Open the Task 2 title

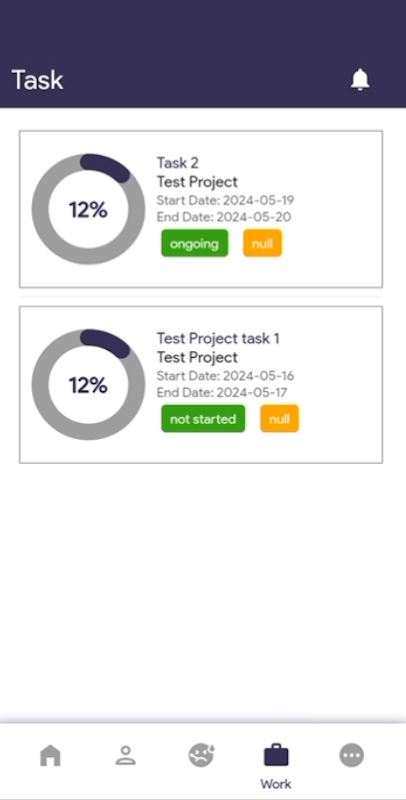click(177, 163)
